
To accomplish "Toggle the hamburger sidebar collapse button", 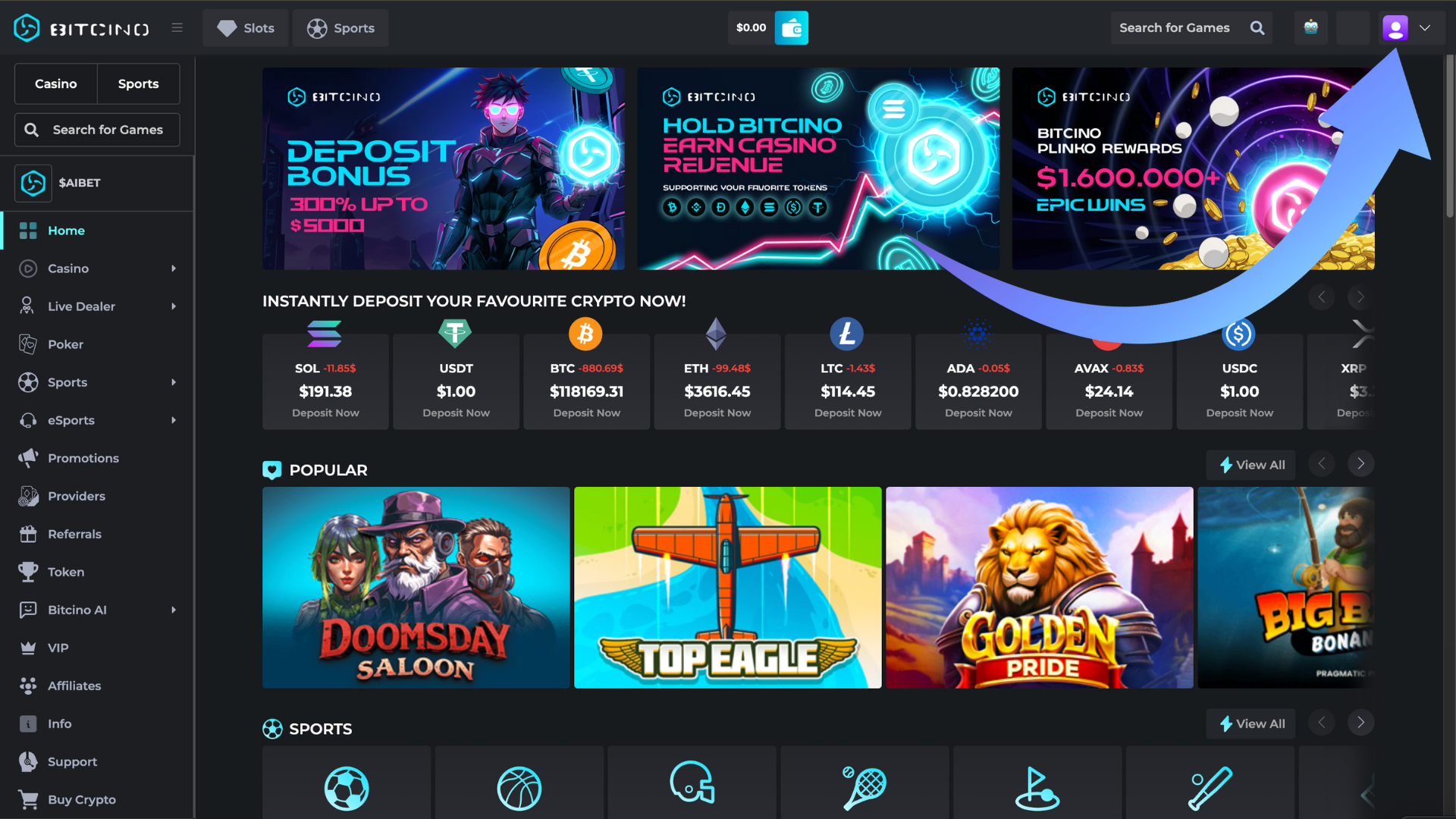I will 177,28.
